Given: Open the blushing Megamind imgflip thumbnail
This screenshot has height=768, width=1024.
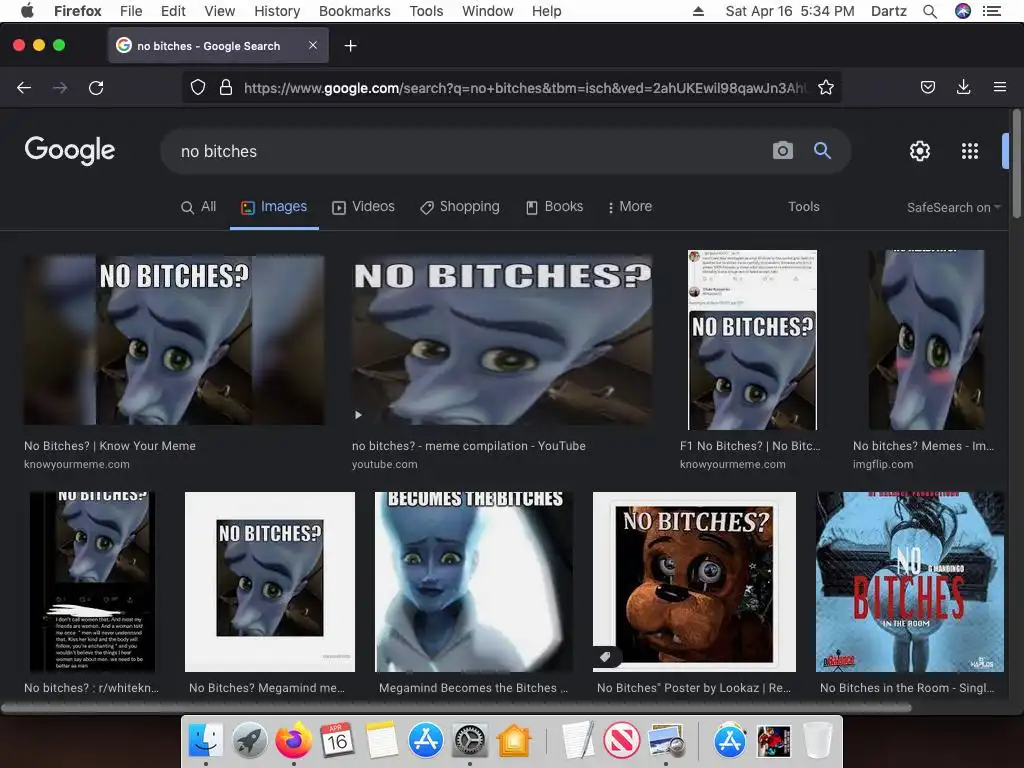Looking at the screenshot, I should (x=926, y=340).
